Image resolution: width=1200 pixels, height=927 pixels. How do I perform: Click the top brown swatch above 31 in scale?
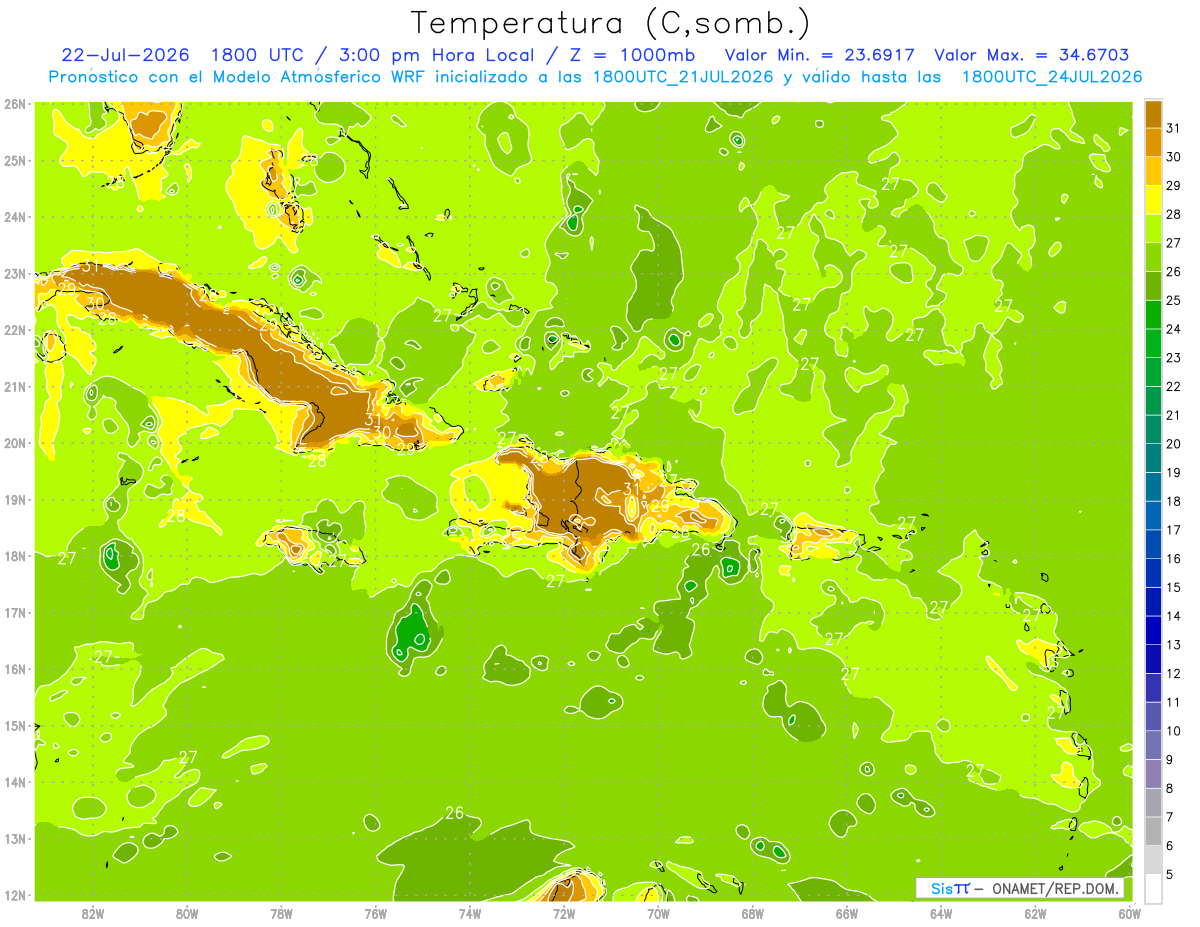click(1153, 114)
